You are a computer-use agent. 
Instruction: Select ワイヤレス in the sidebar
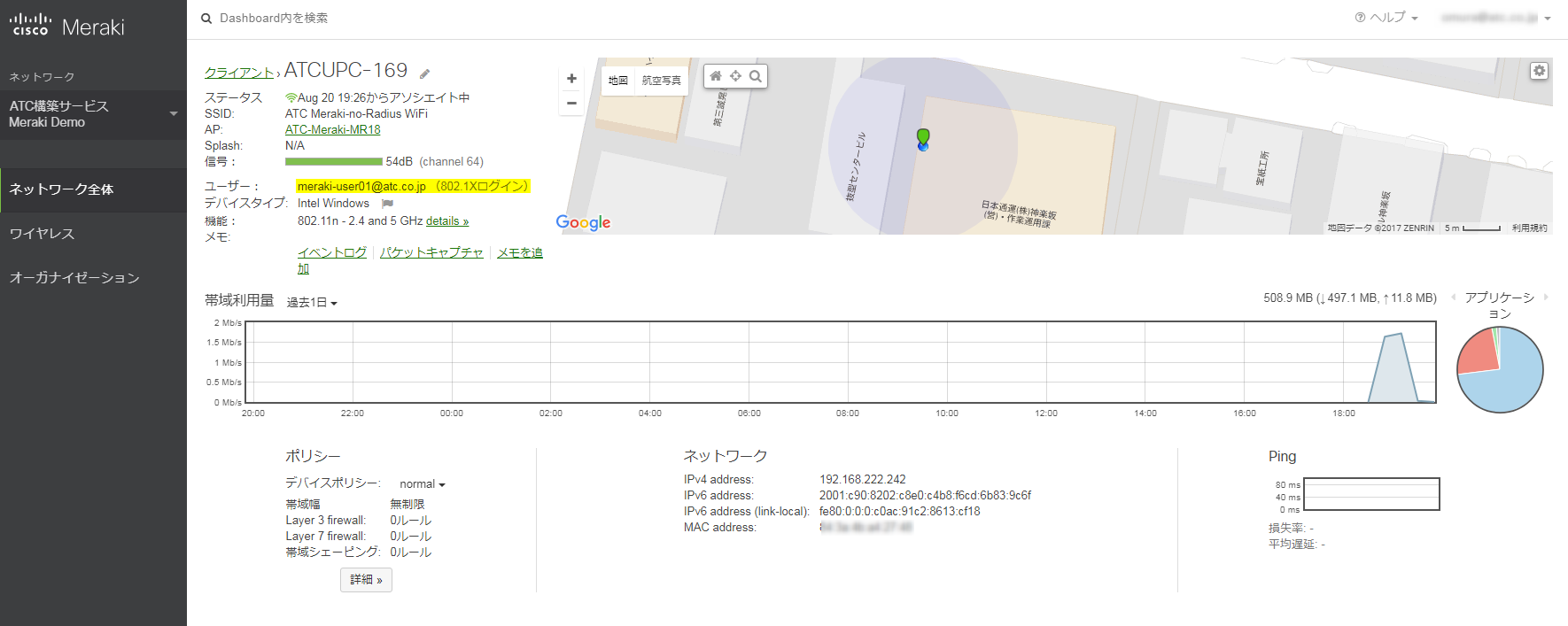(x=93, y=234)
